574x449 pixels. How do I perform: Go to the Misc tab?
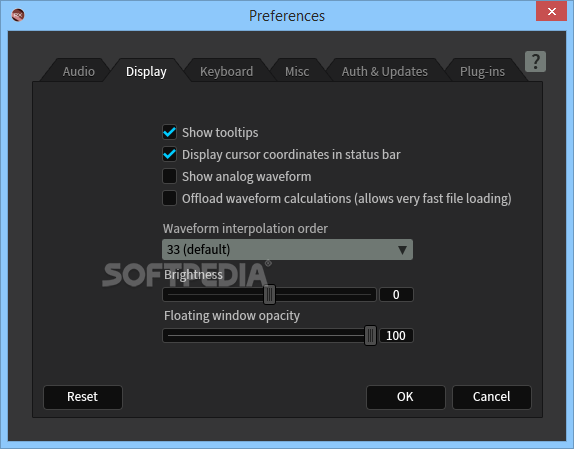tap(297, 71)
